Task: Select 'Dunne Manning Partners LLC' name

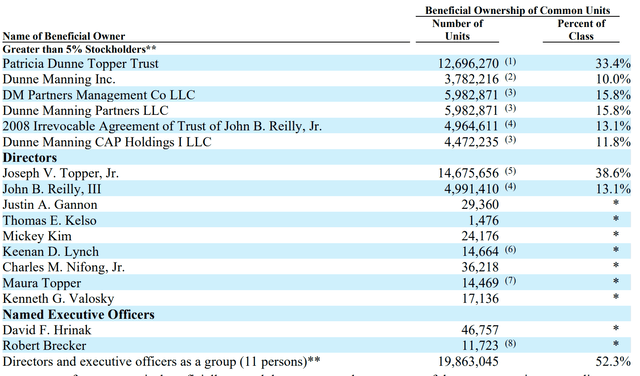Action: point(85,111)
